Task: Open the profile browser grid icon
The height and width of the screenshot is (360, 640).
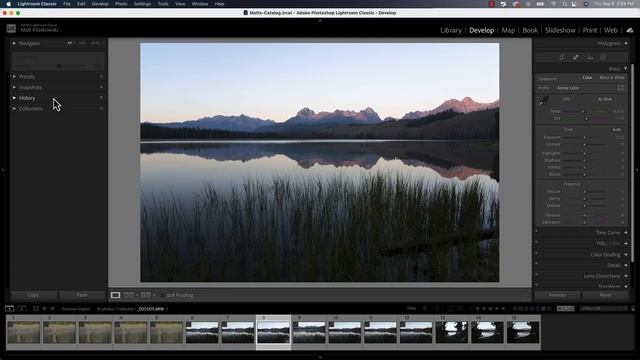Action: (x=620, y=88)
